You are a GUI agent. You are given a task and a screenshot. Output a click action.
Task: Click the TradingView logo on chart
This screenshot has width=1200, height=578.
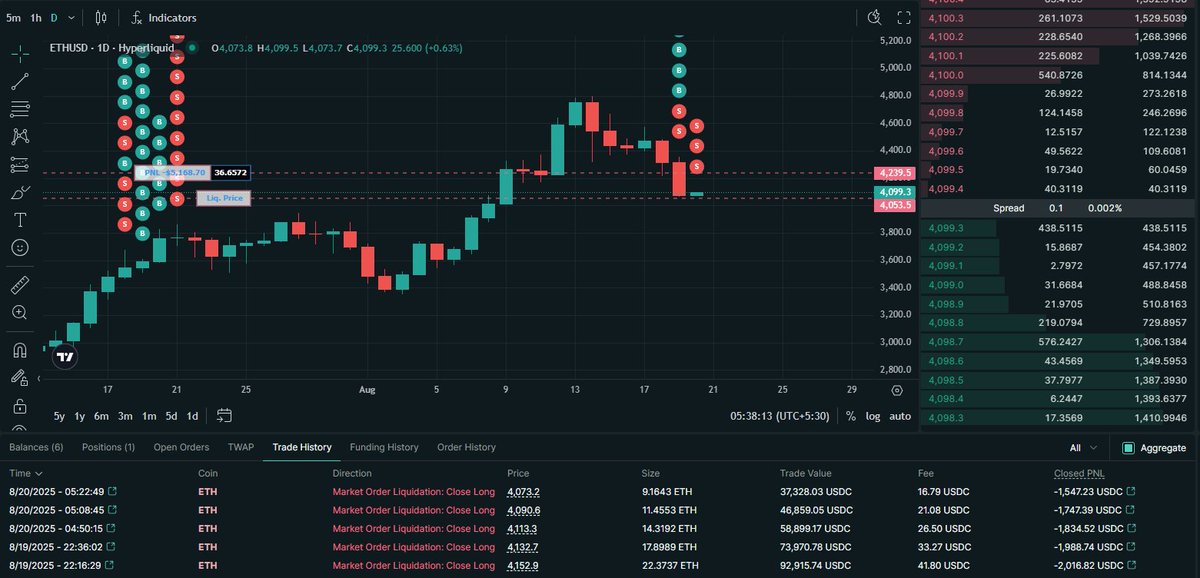65,356
